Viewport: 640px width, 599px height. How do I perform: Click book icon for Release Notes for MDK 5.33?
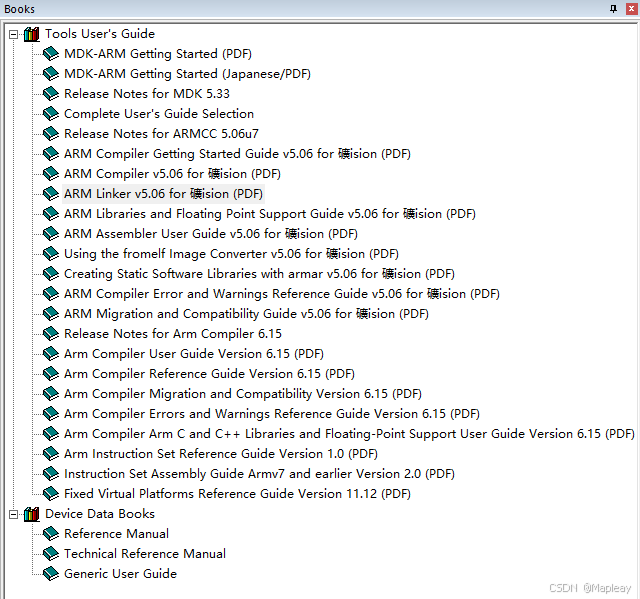click(51, 94)
